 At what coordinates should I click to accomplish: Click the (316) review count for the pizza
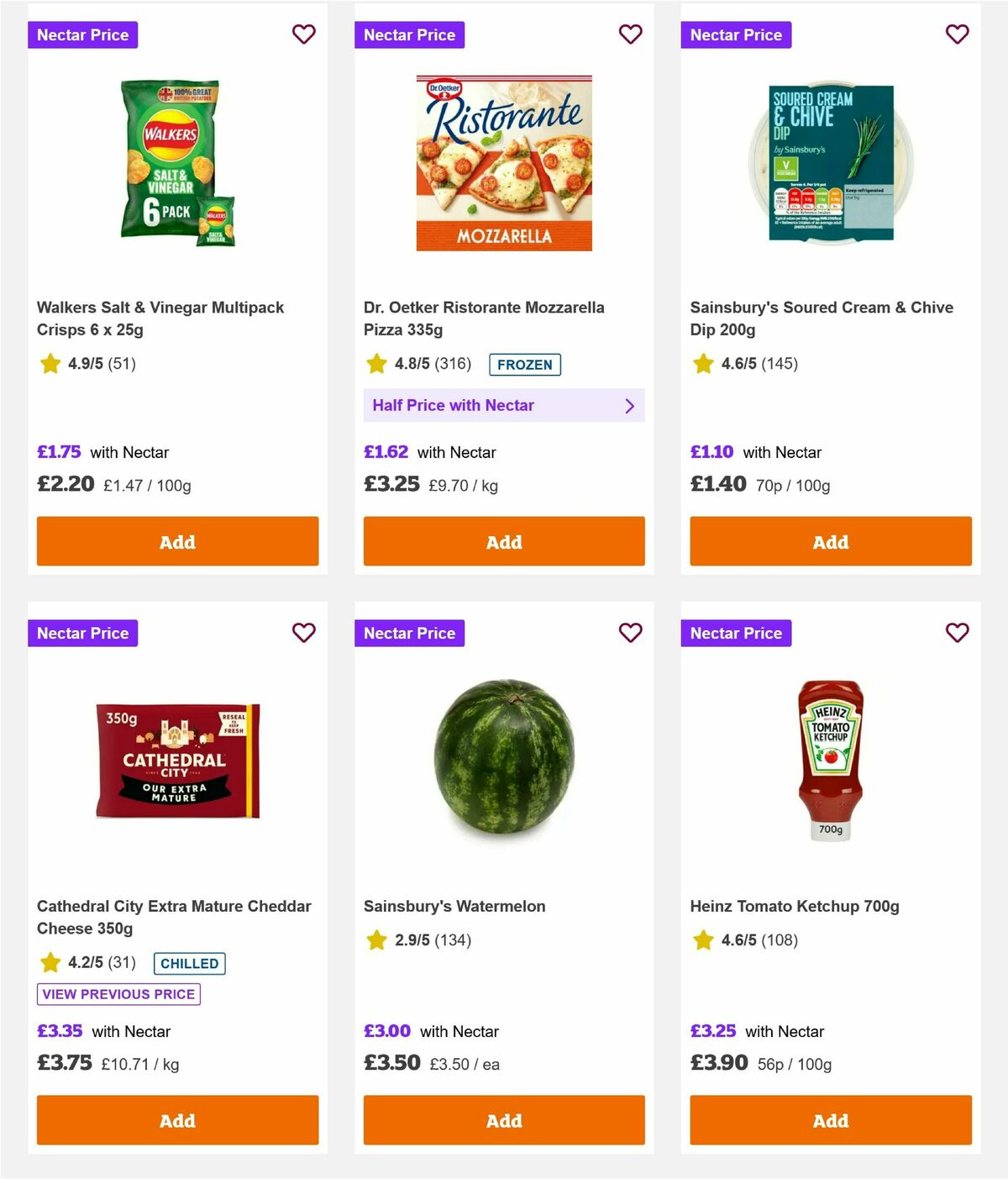click(x=455, y=364)
